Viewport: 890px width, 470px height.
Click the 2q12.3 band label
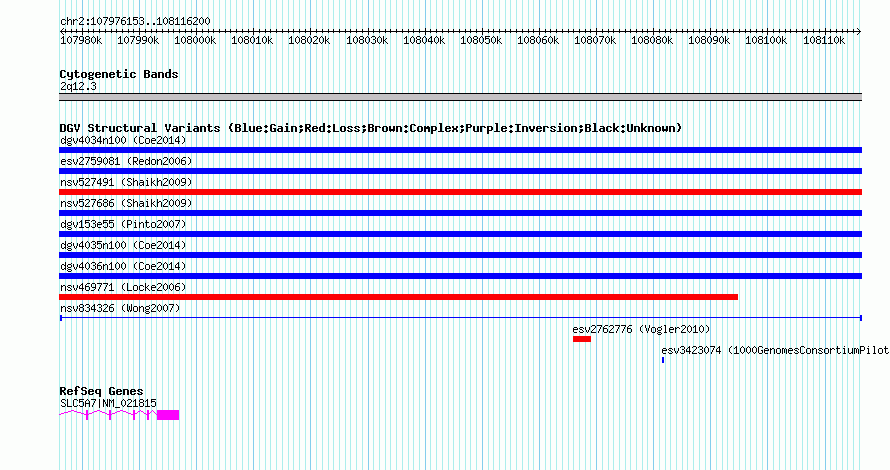click(x=78, y=86)
